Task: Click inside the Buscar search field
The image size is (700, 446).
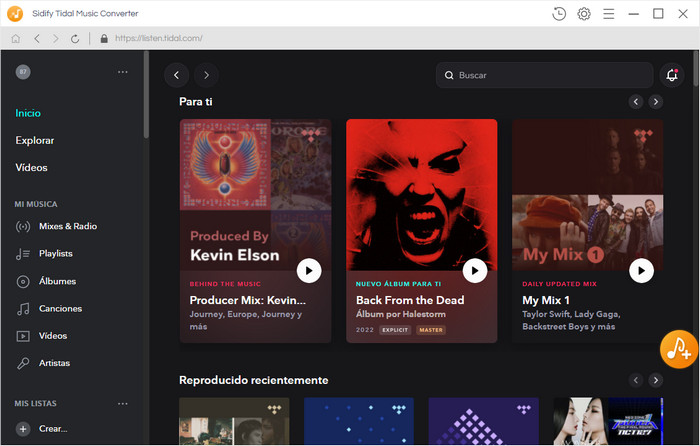Action: [545, 75]
